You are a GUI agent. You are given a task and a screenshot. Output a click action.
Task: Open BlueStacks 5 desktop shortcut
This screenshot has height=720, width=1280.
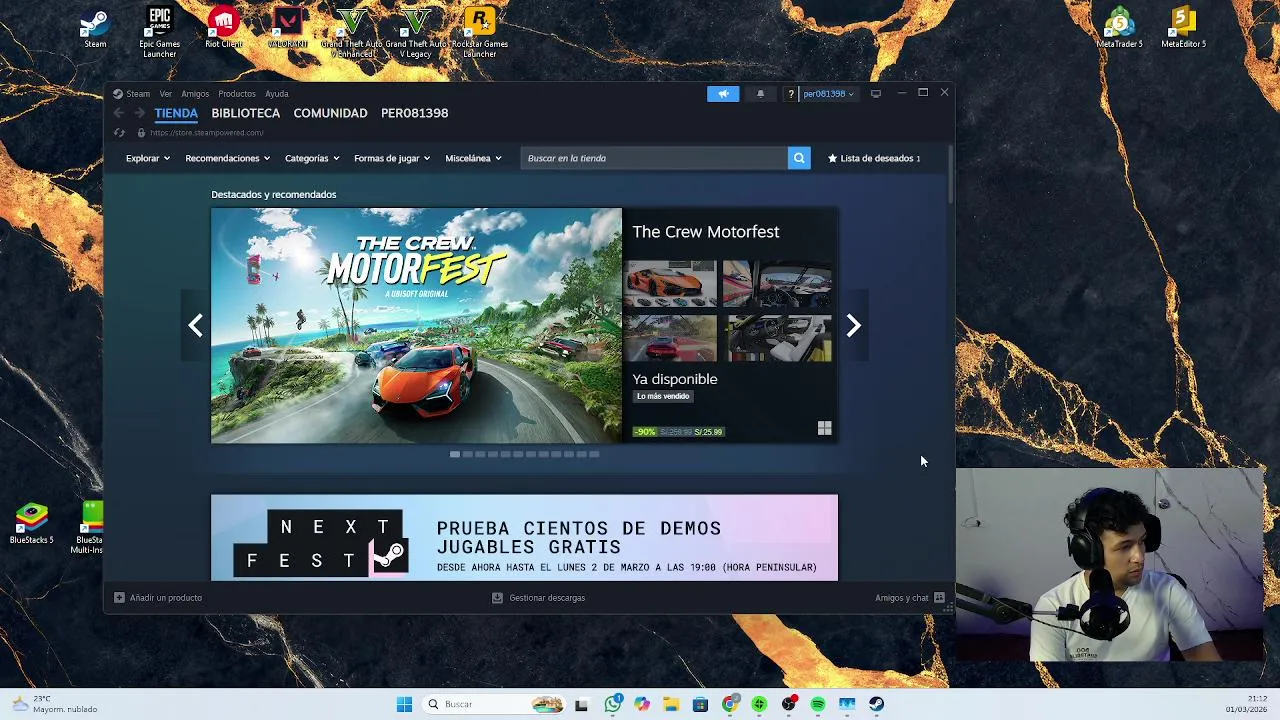(x=31, y=524)
